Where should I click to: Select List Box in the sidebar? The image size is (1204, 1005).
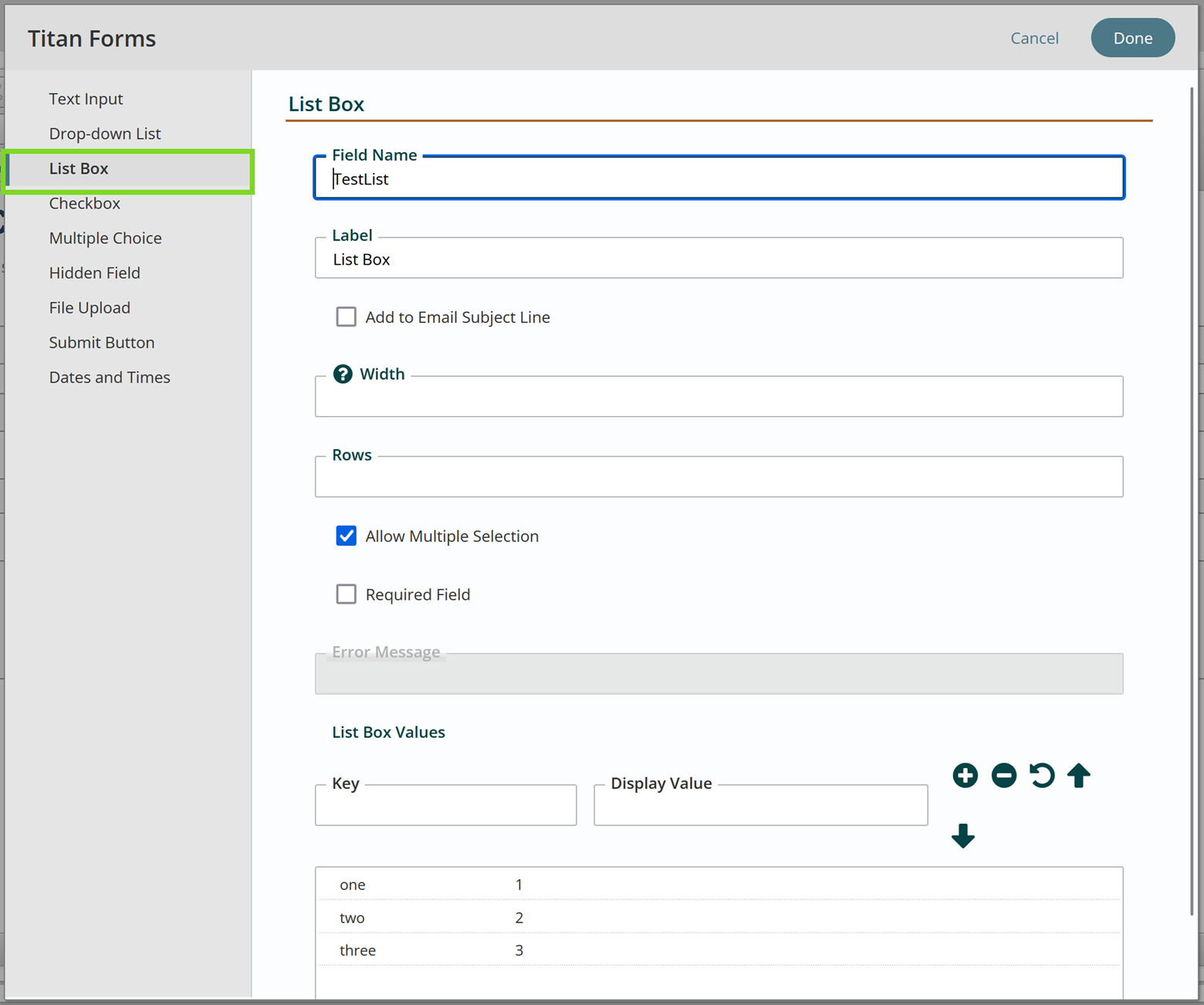coord(128,169)
